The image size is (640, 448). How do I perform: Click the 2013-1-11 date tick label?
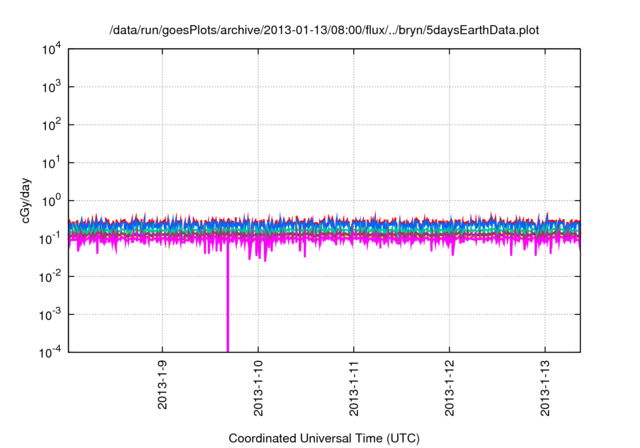tap(353, 388)
